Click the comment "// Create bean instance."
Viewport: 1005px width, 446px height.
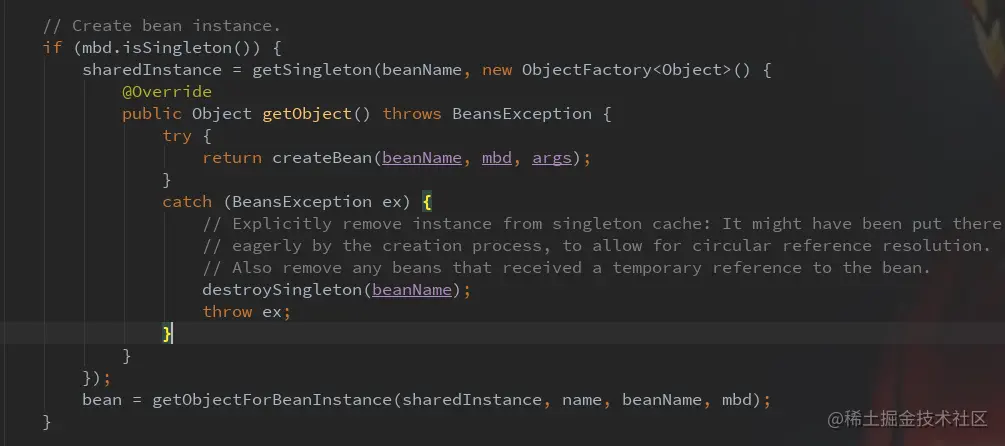point(162,26)
